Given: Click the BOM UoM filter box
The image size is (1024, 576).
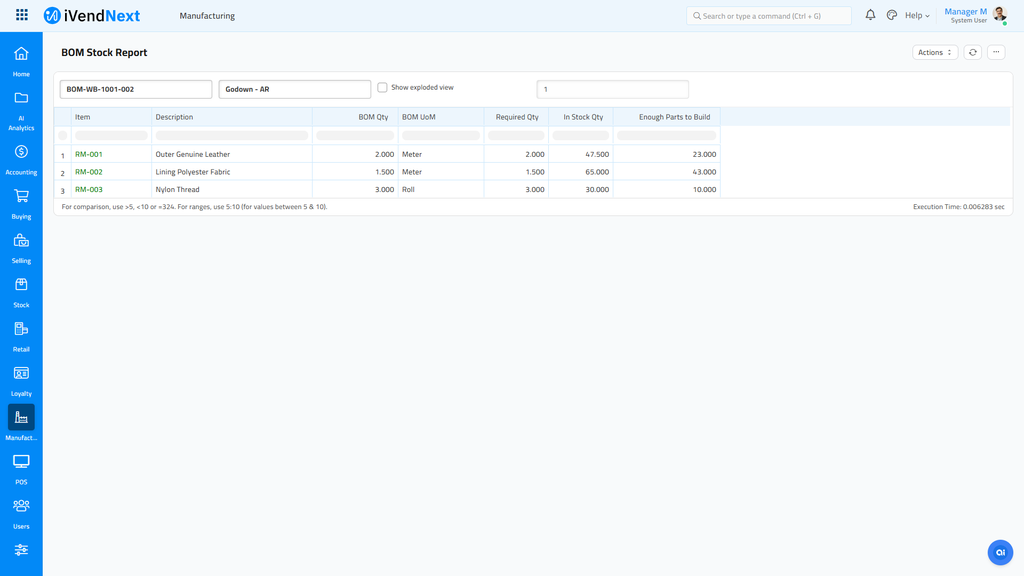Looking at the screenshot, I should [441, 136].
